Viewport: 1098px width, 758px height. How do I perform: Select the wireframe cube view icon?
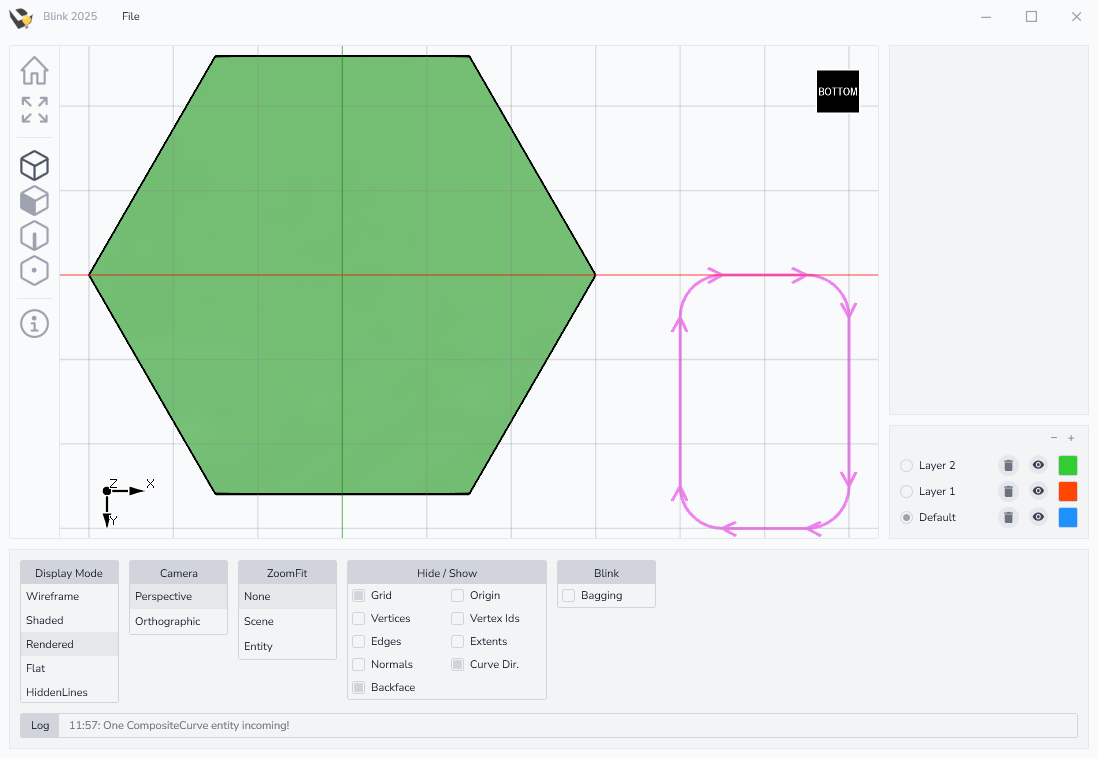click(34, 165)
